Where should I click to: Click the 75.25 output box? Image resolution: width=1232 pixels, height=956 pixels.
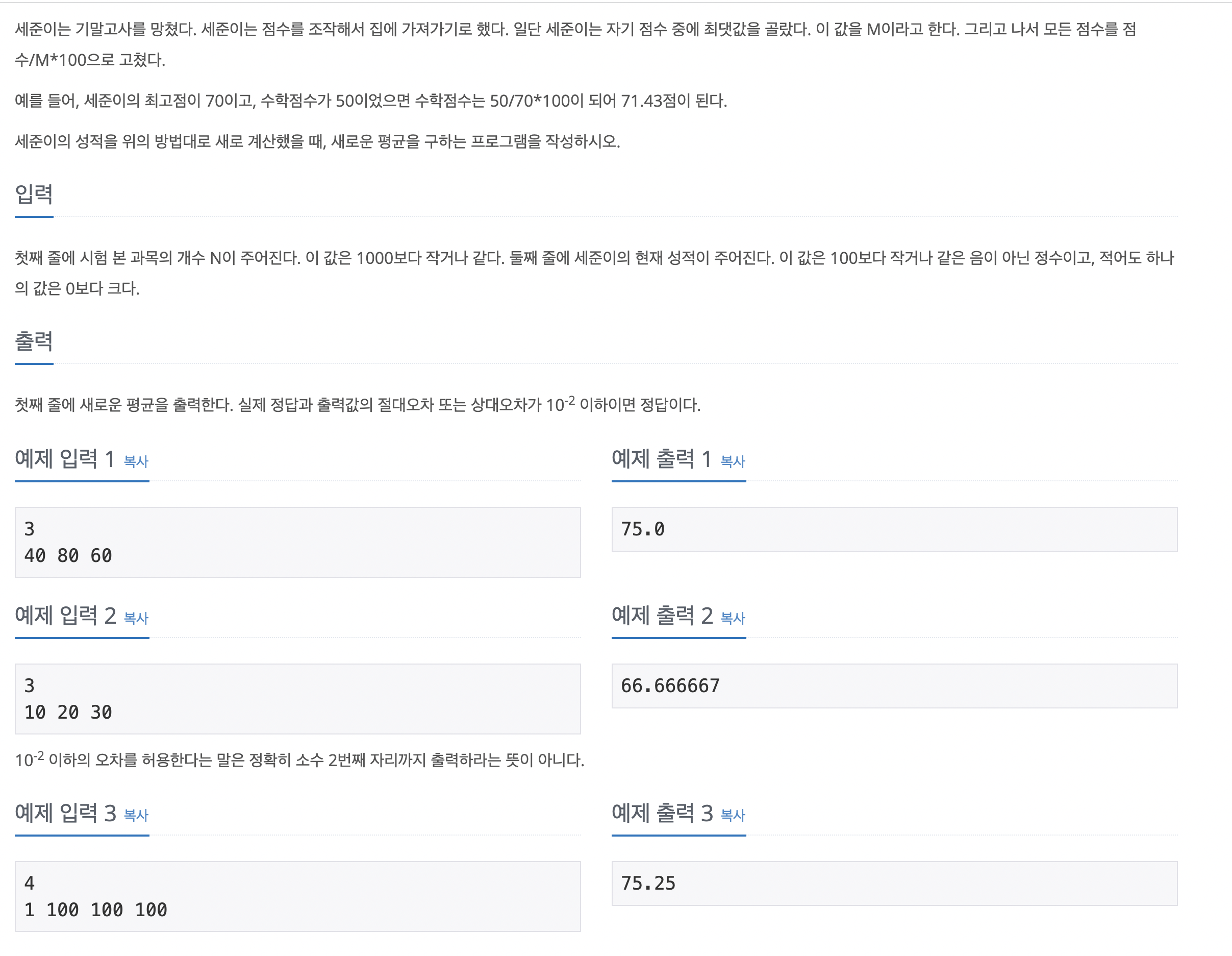[895, 884]
